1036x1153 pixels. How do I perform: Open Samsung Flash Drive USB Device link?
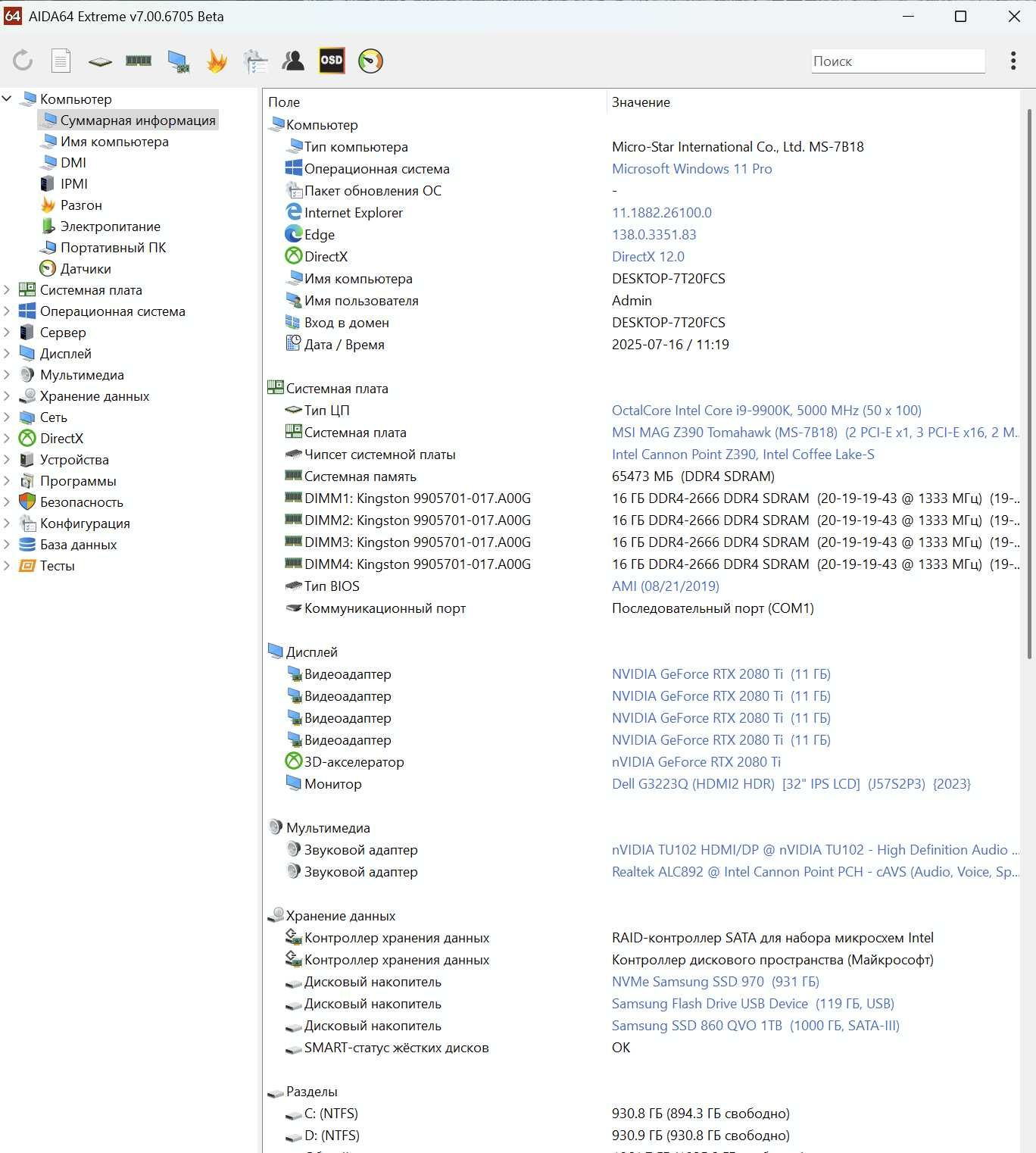point(753,1003)
